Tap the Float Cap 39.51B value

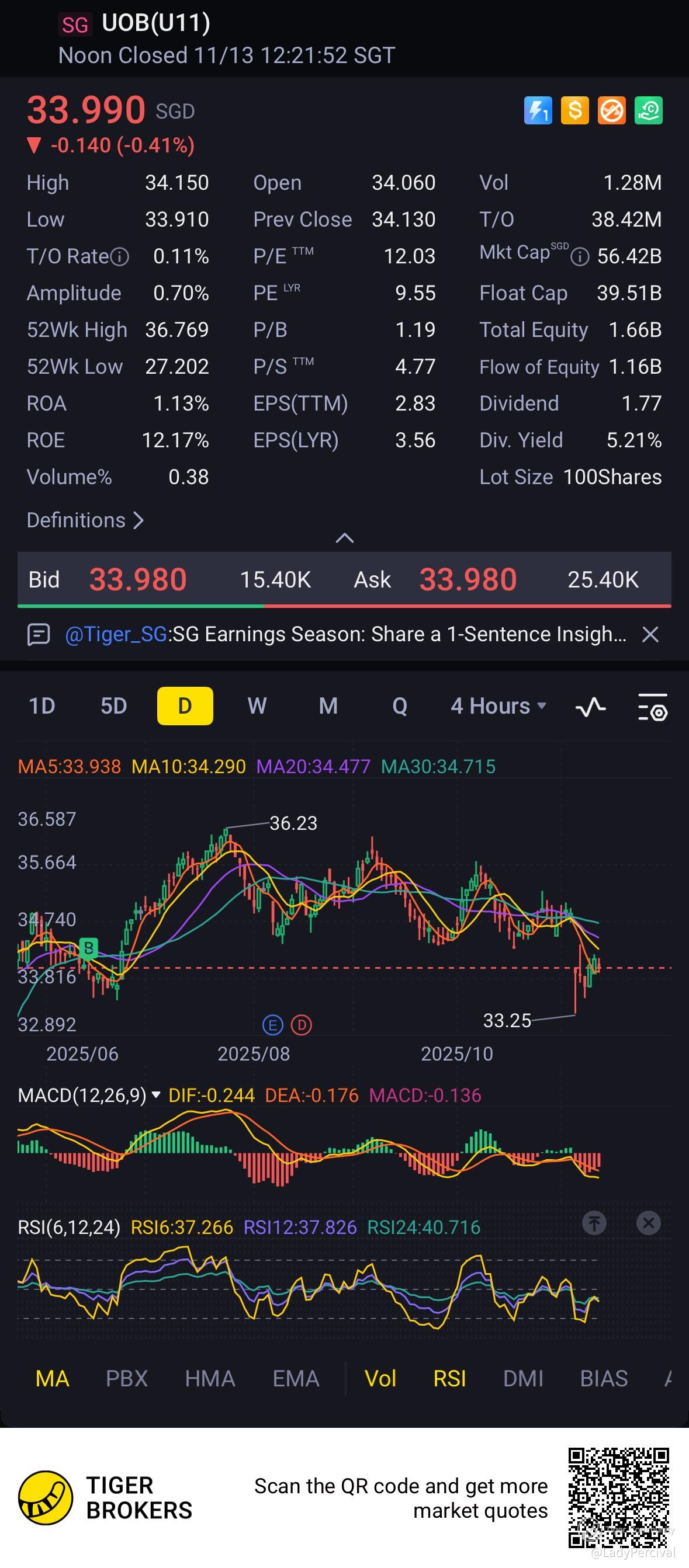[629, 293]
